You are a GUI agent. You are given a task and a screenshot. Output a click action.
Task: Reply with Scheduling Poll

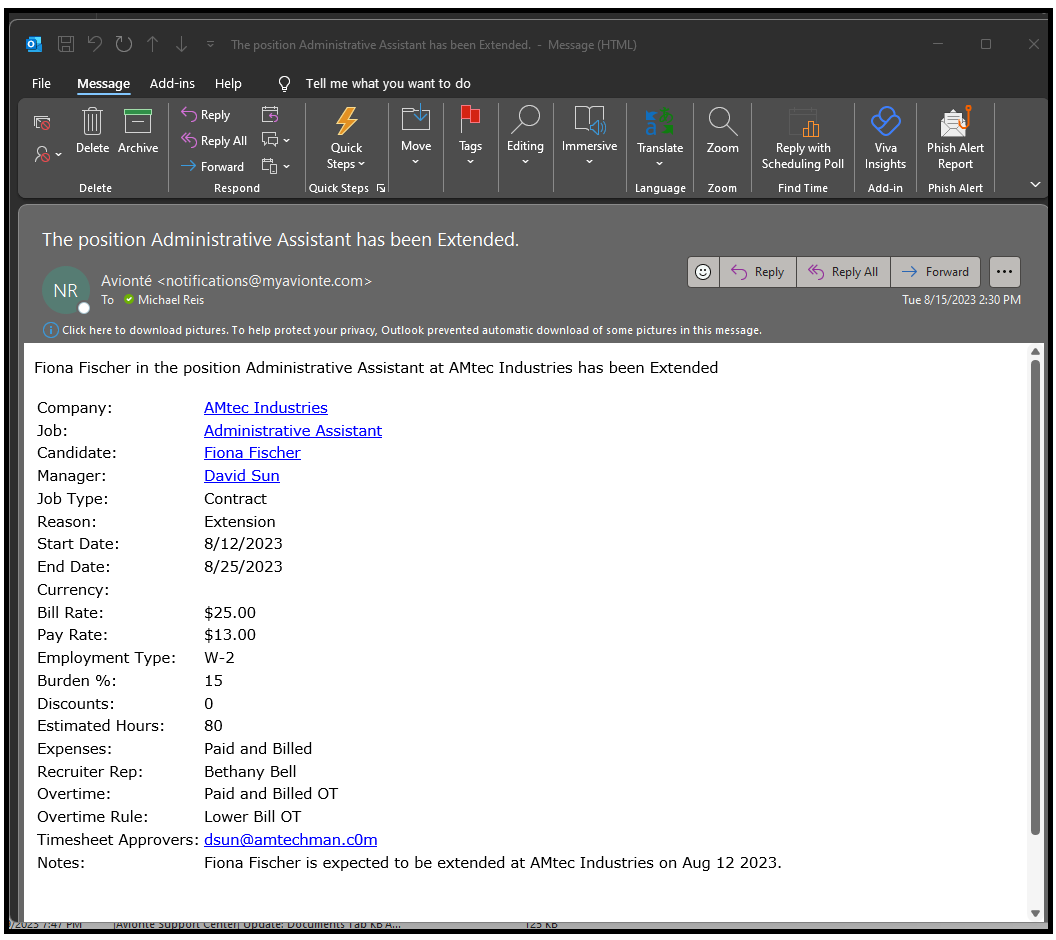[x=802, y=140]
